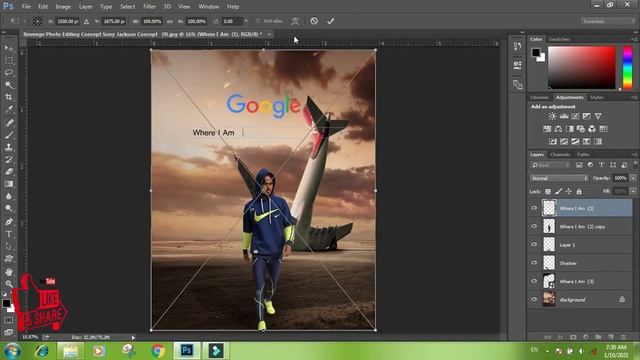Toggle the Anti-alias checkbox

pyautogui.click(x=258, y=21)
